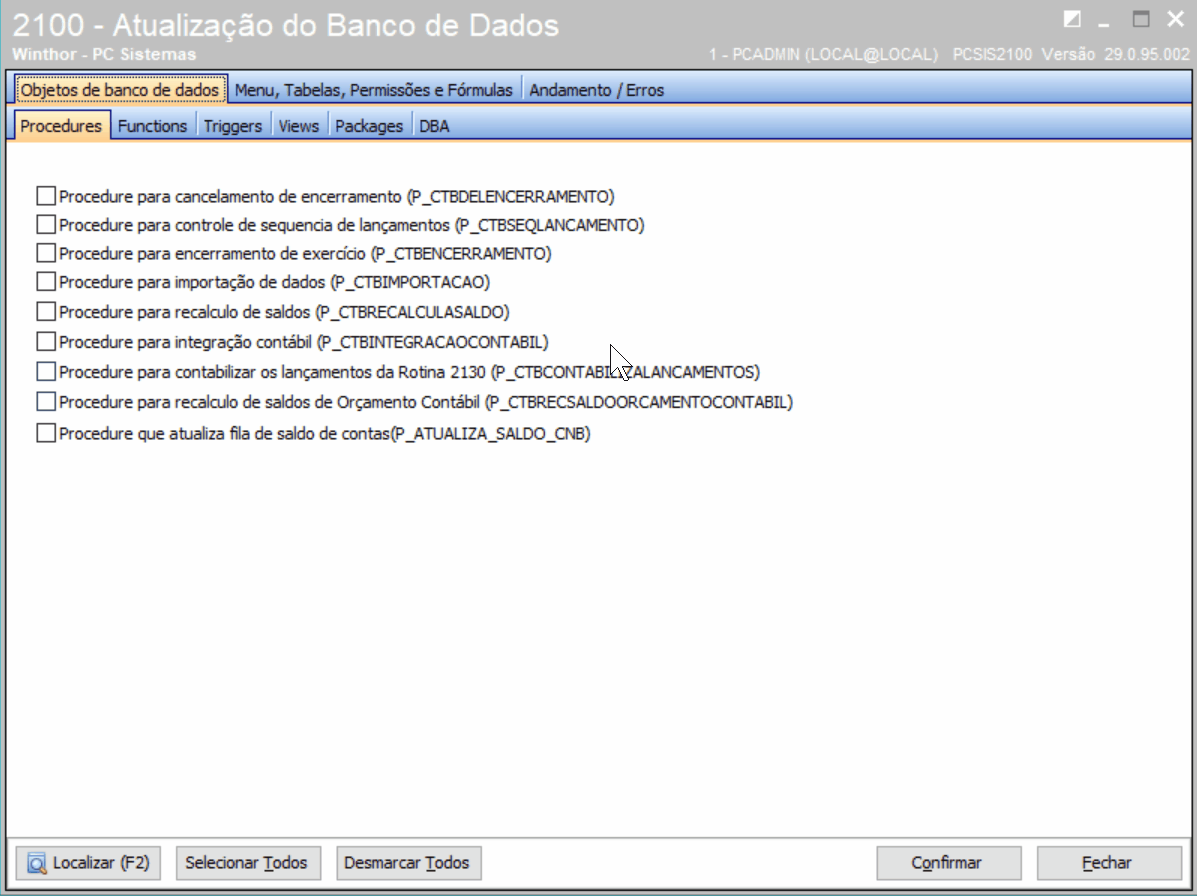Click the 'Winthor - PC Sistemas' subtitle text
This screenshot has width=1197, height=896.
[105, 54]
